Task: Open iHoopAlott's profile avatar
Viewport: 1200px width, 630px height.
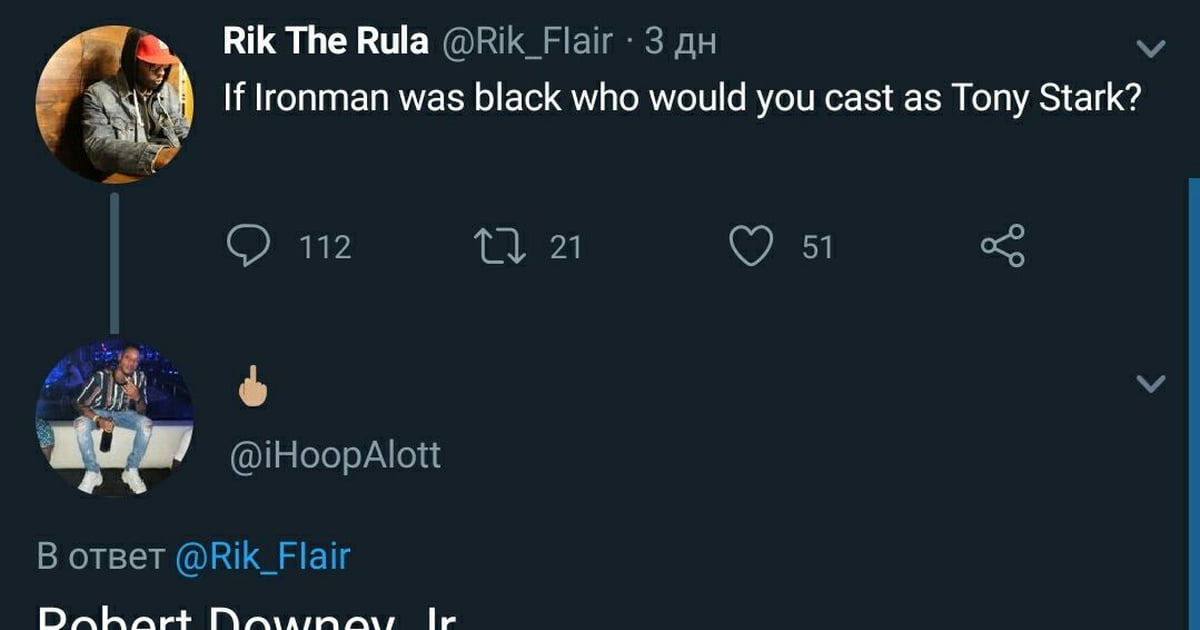Action: [114, 417]
